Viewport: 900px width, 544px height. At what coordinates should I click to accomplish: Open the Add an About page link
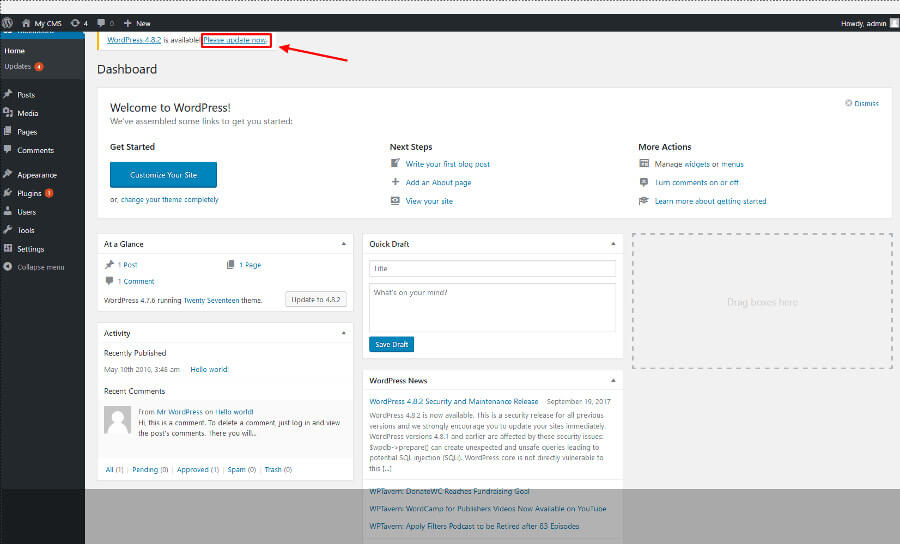coord(439,182)
